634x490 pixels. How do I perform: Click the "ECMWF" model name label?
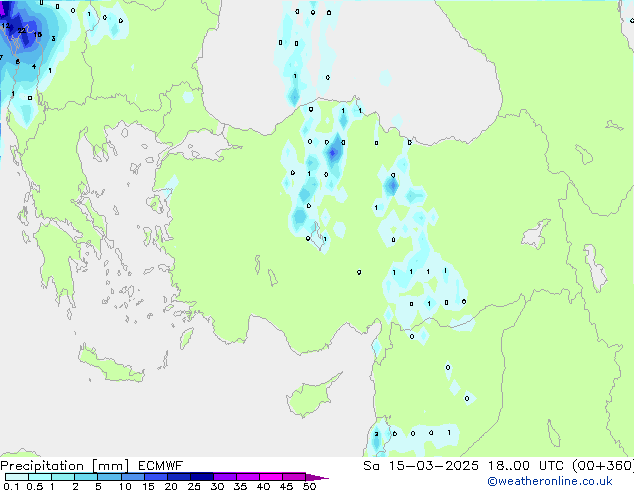pos(161,466)
